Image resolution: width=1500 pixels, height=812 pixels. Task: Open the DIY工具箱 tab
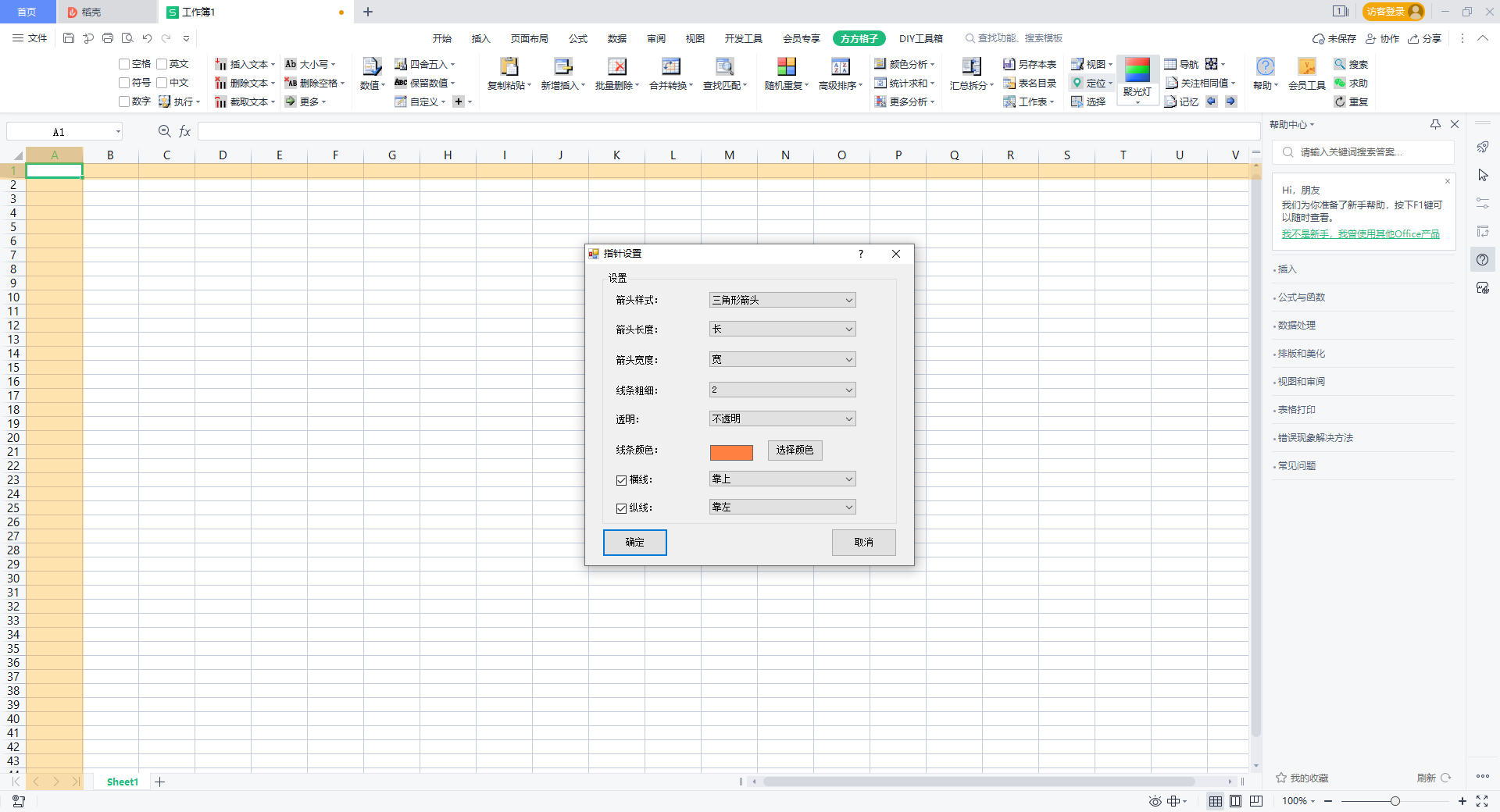(920, 38)
